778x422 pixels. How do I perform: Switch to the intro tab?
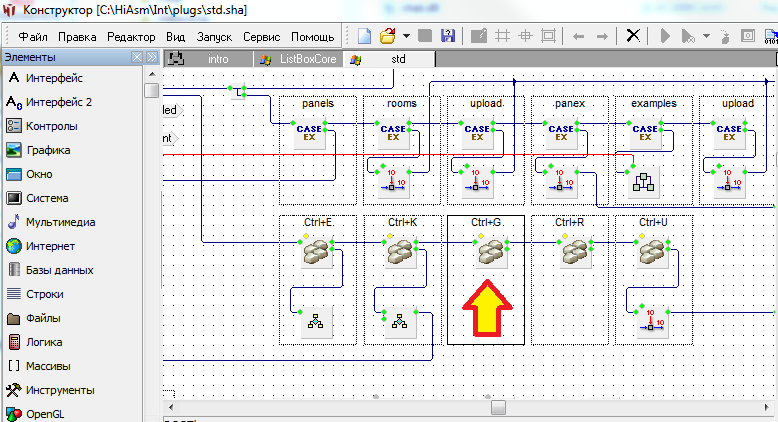(x=218, y=59)
